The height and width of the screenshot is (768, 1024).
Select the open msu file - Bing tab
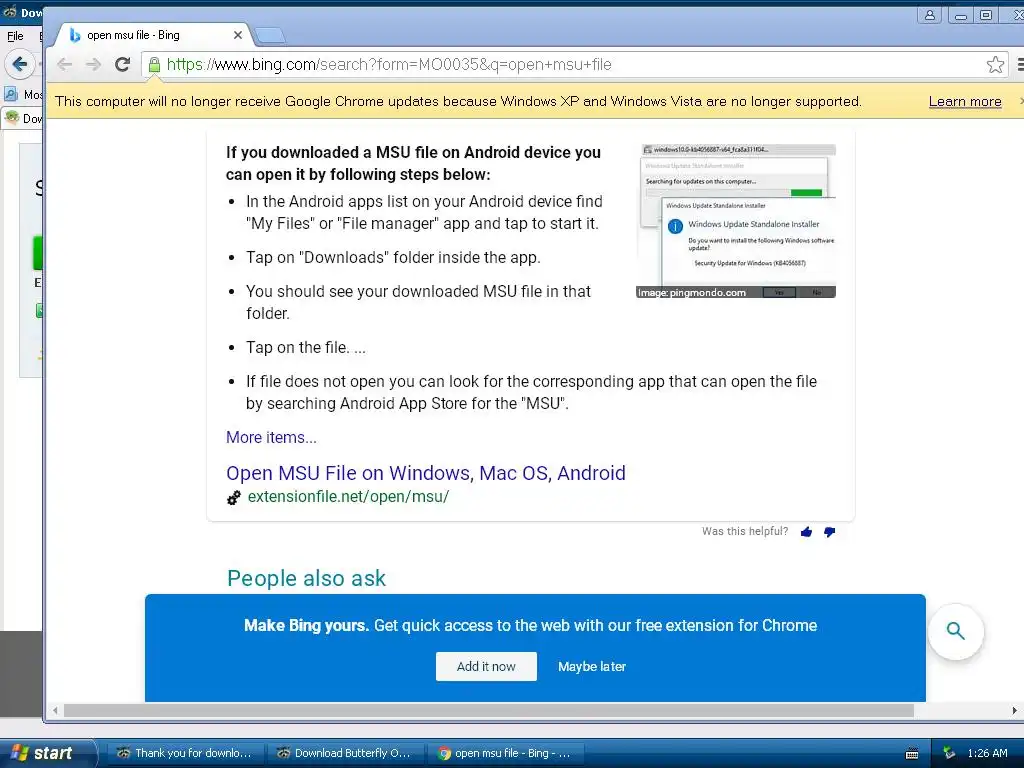[x=152, y=35]
